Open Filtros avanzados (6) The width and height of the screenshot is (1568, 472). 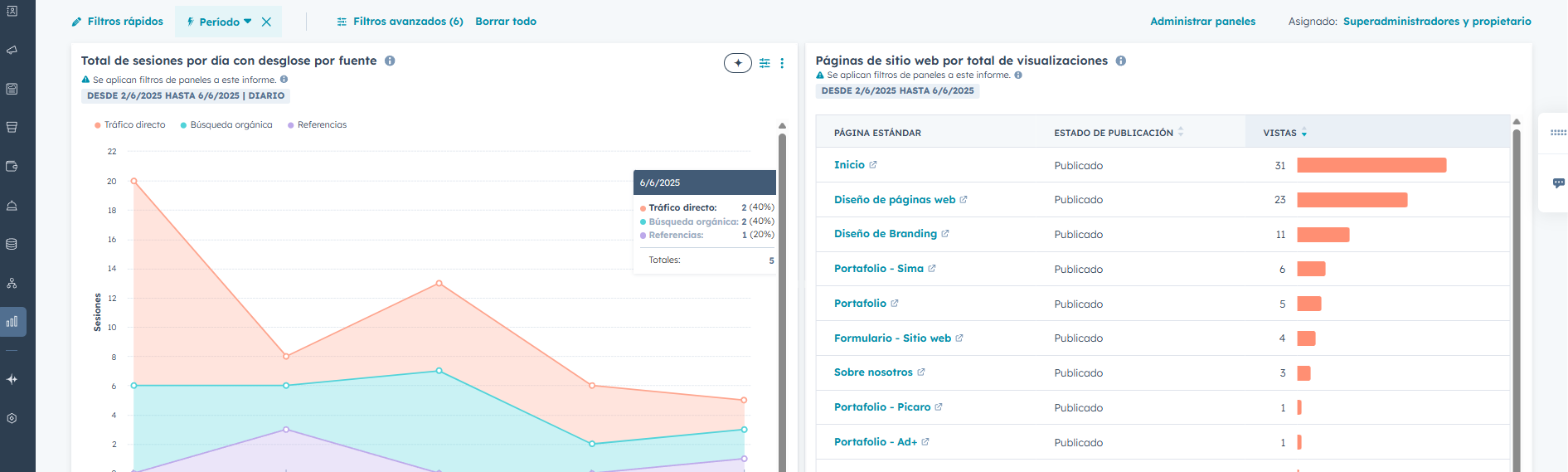point(400,22)
